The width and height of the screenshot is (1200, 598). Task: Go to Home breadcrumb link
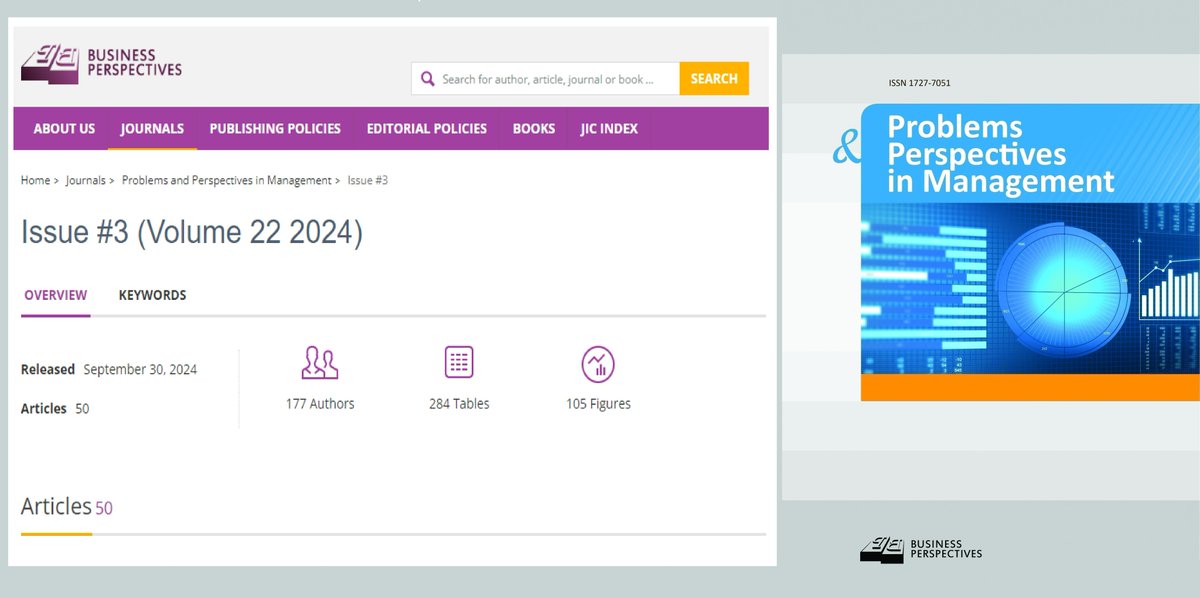[35, 180]
